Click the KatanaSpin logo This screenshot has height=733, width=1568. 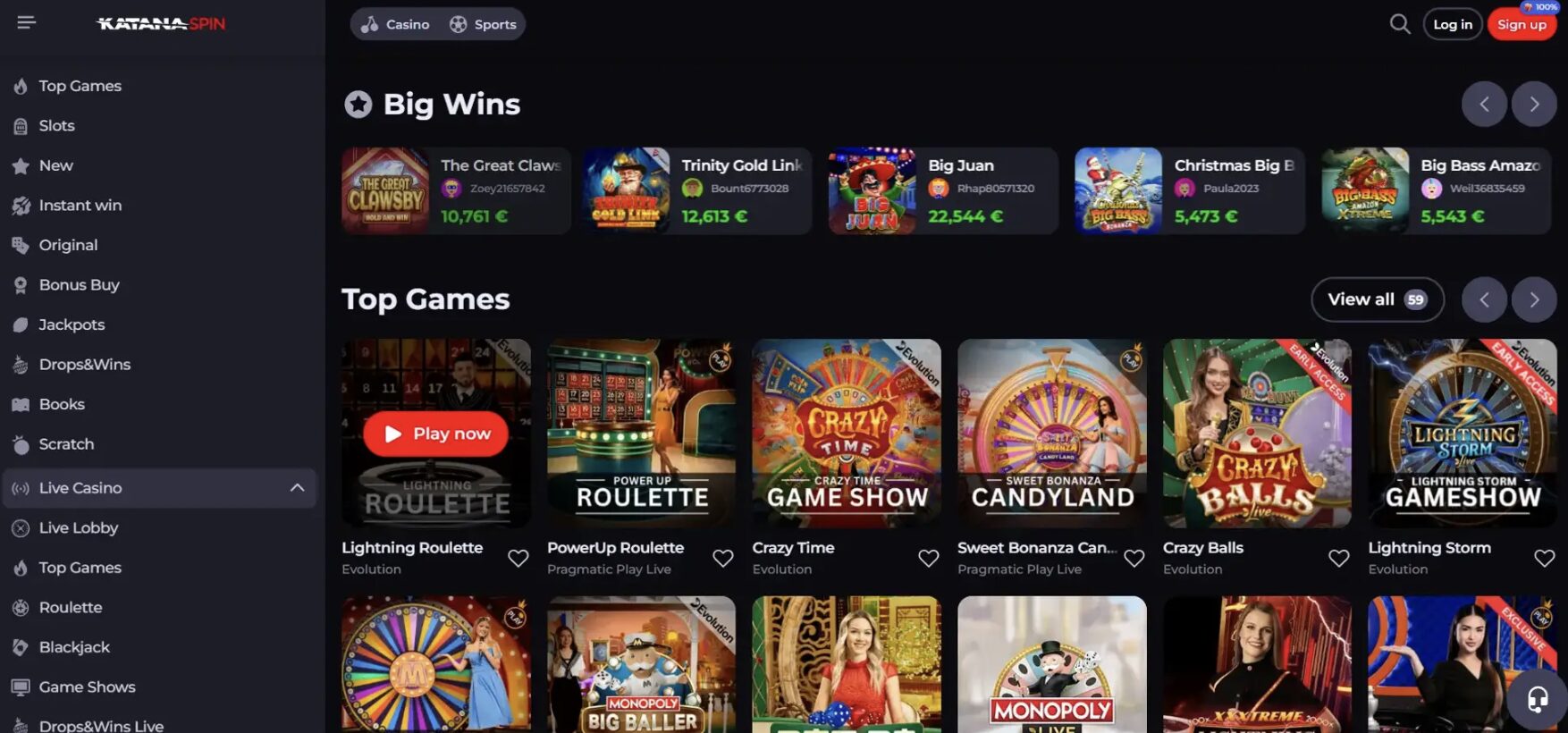161,23
